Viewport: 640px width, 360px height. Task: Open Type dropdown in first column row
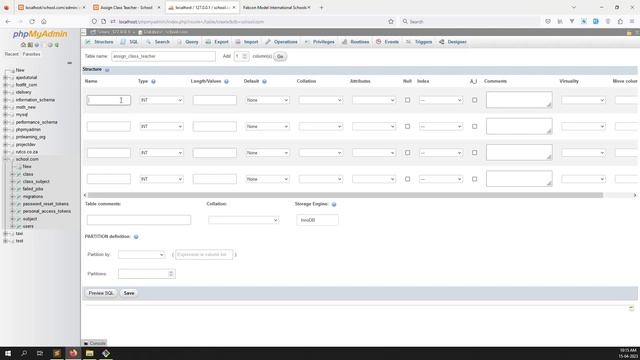pyautogui.click(x=161, y=100)
